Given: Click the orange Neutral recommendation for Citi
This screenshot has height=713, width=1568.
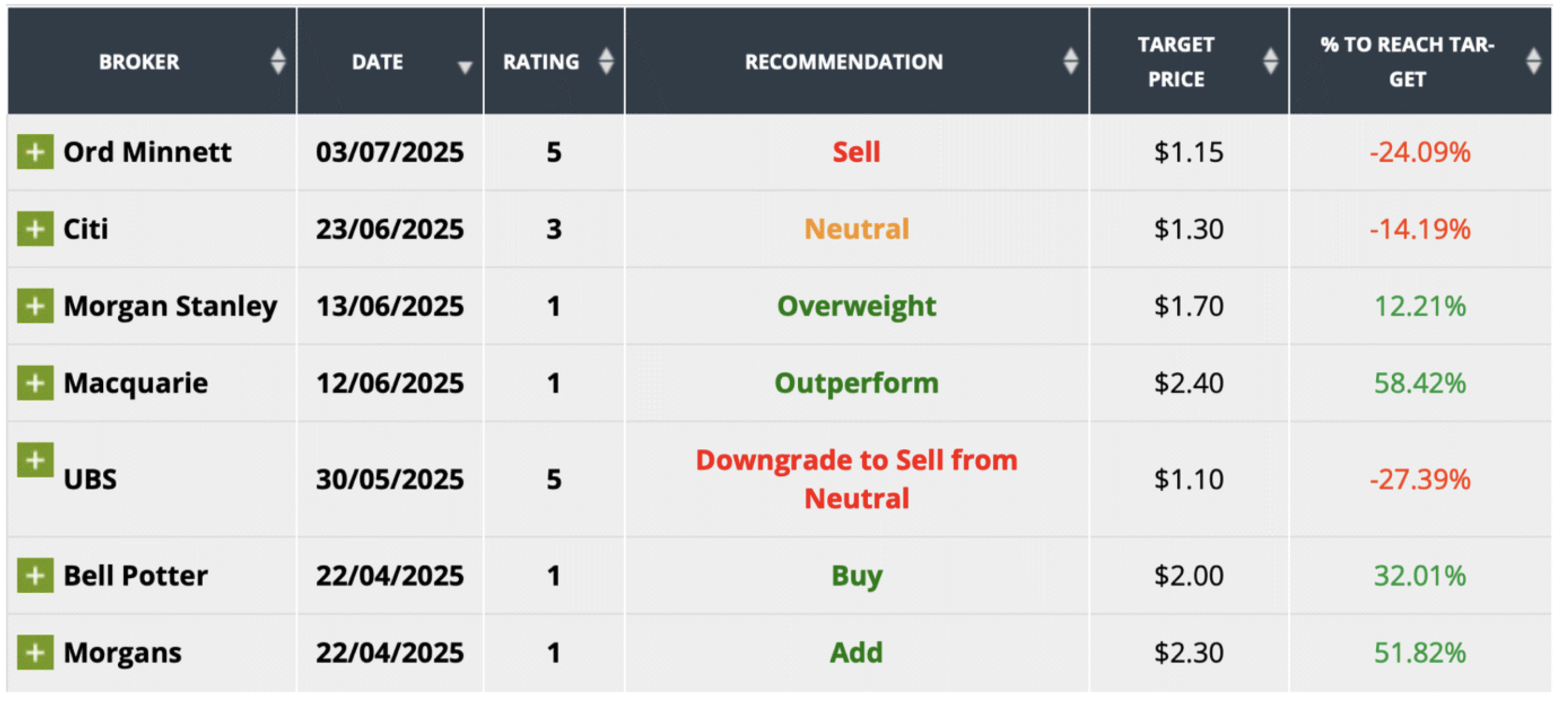Looking at the screenshot, I should pos(856,229).
